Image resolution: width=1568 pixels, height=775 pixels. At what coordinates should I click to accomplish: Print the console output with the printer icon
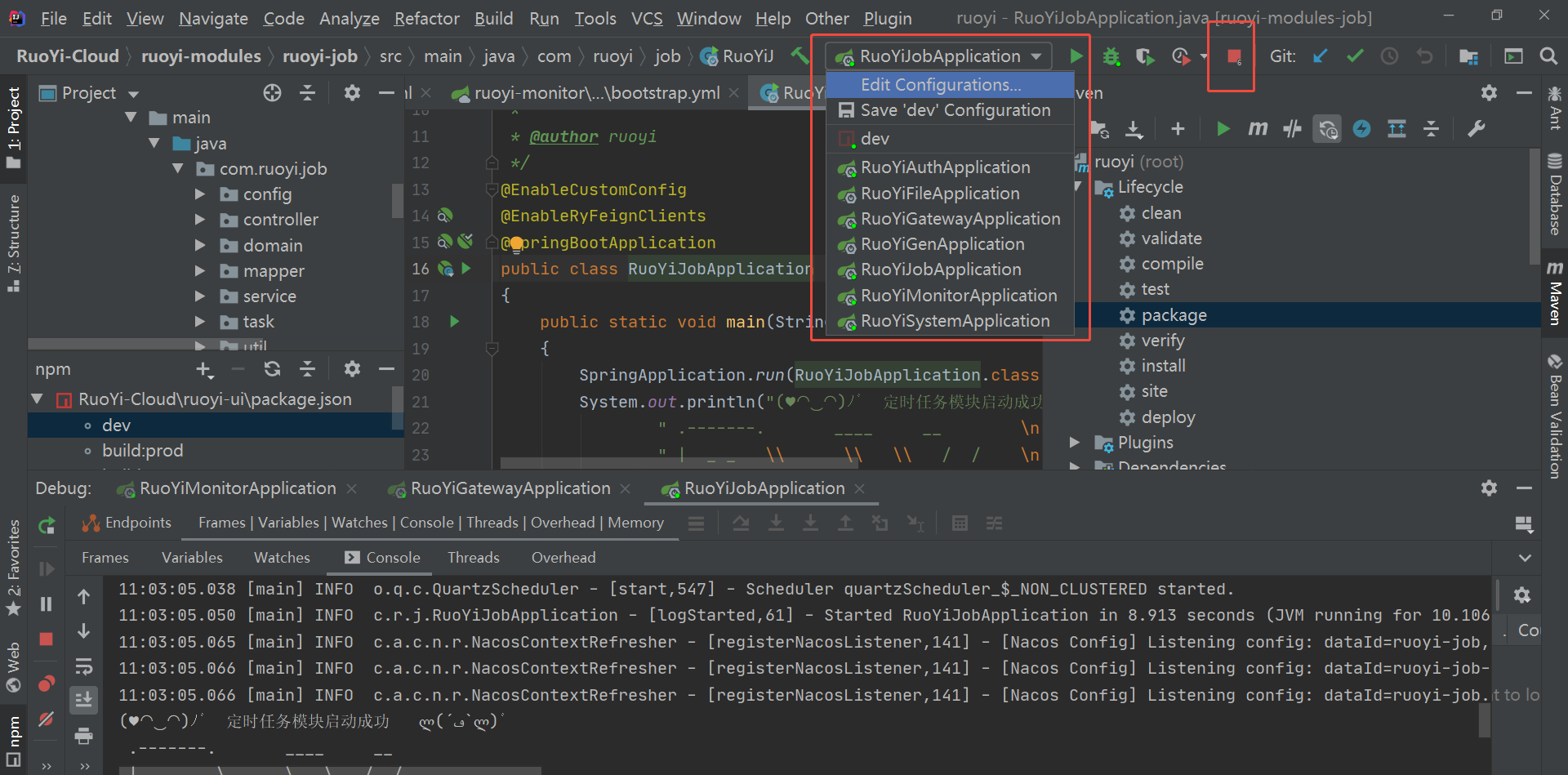point(83,737)
